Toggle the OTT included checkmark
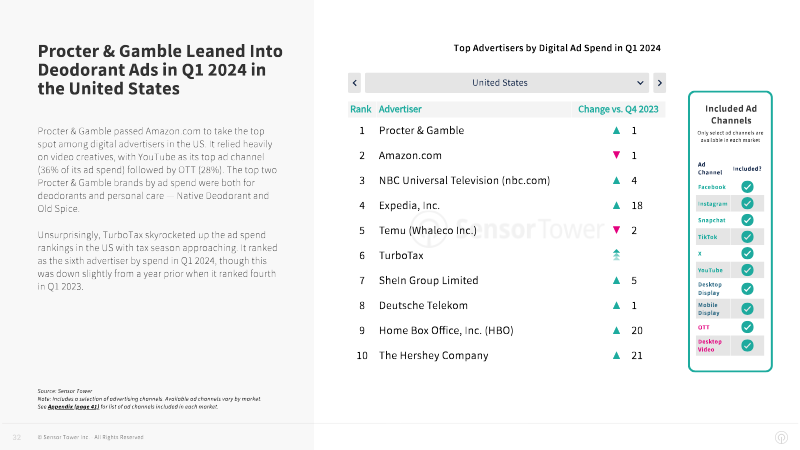 pyautogui.click(x=747, y=327)
